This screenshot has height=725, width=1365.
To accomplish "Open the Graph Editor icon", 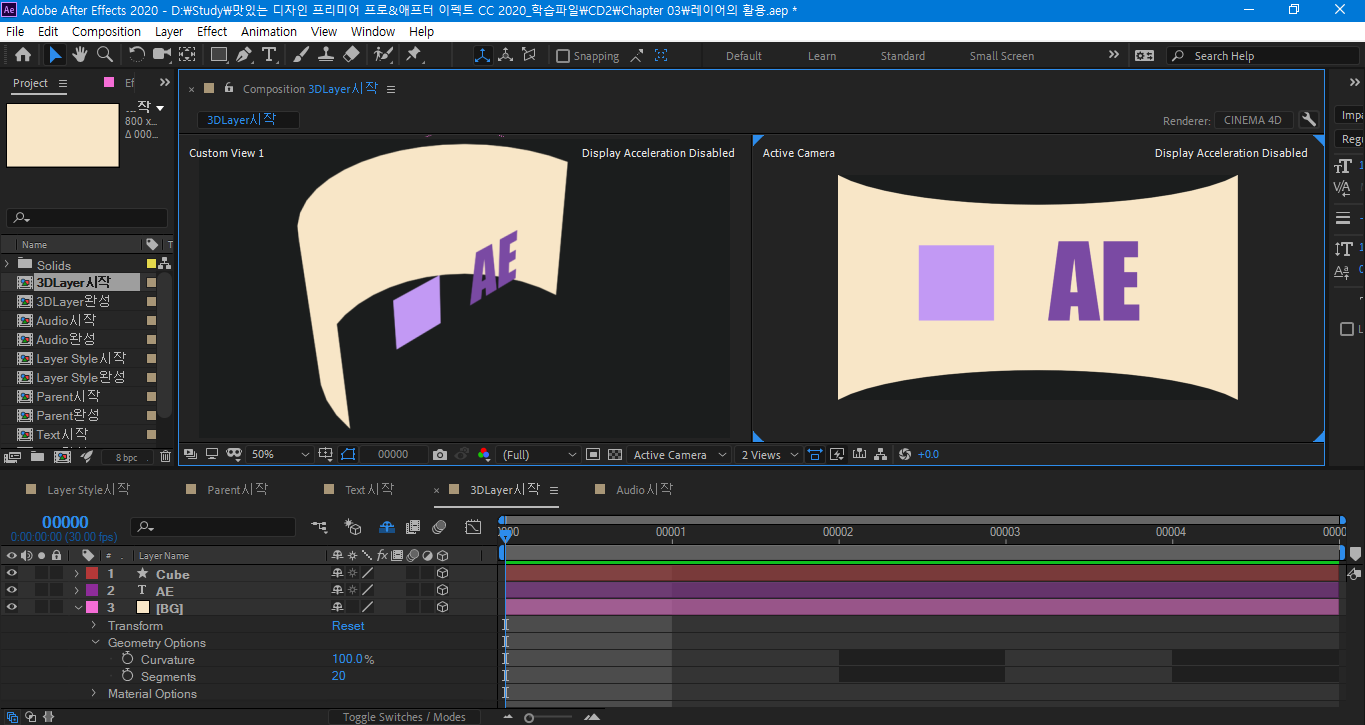I will pos(473,526).
